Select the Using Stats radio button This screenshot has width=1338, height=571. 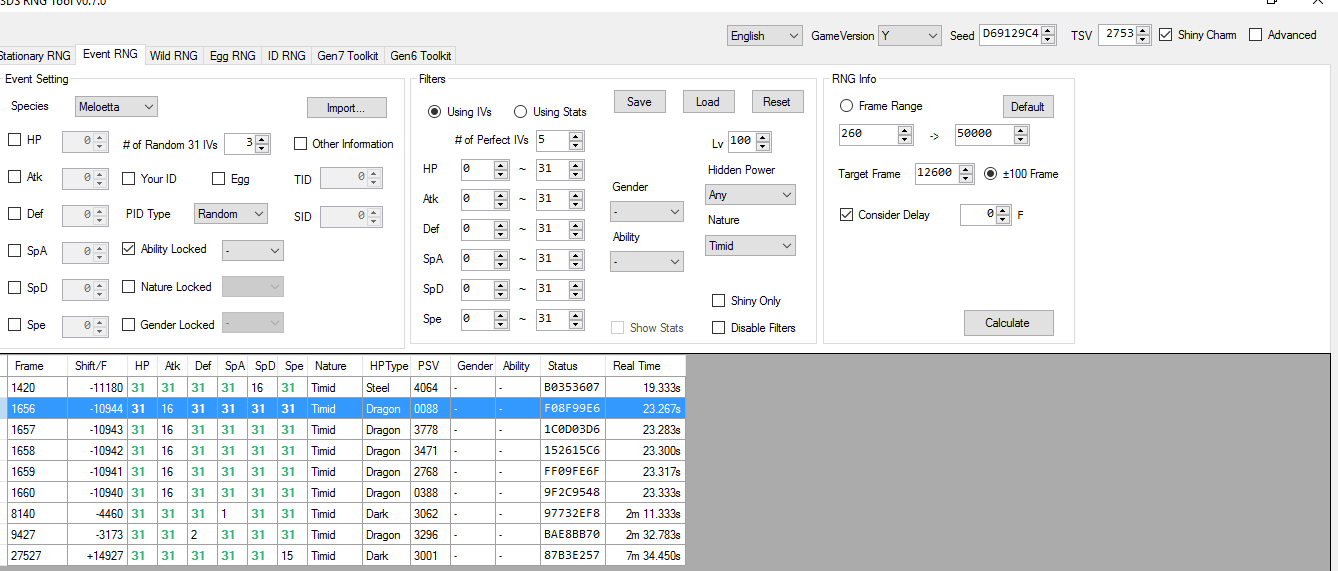point(520,112)
